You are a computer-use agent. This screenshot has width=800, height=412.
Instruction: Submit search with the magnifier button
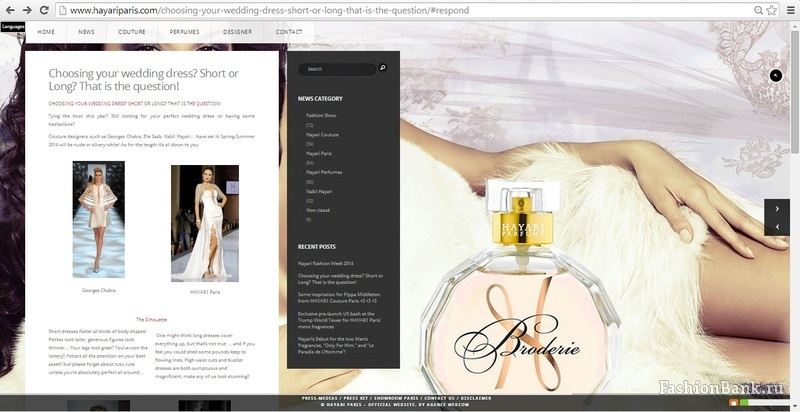383,67
